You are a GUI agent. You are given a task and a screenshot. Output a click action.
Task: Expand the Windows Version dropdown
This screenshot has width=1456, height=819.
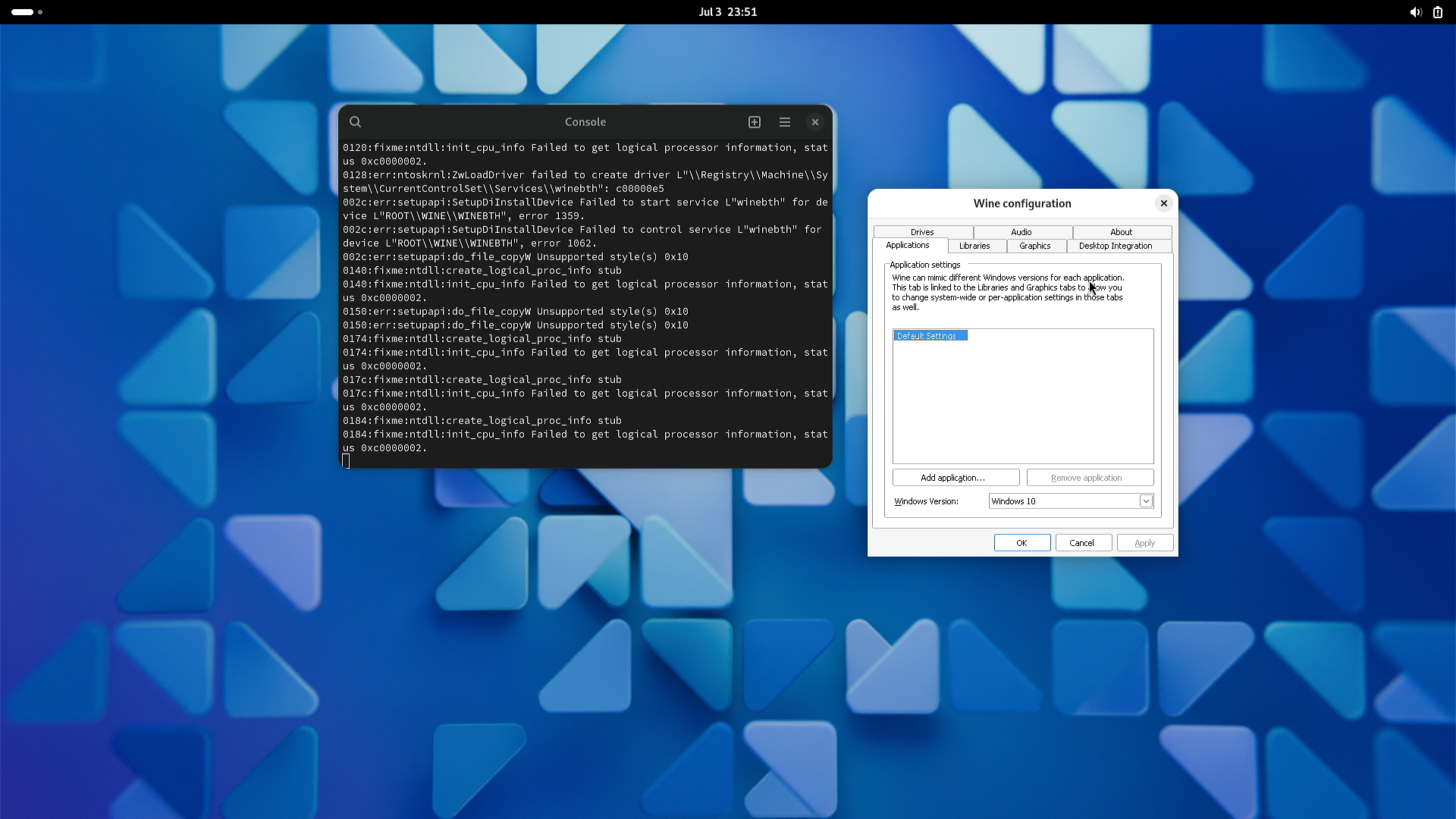point(1146,501)
